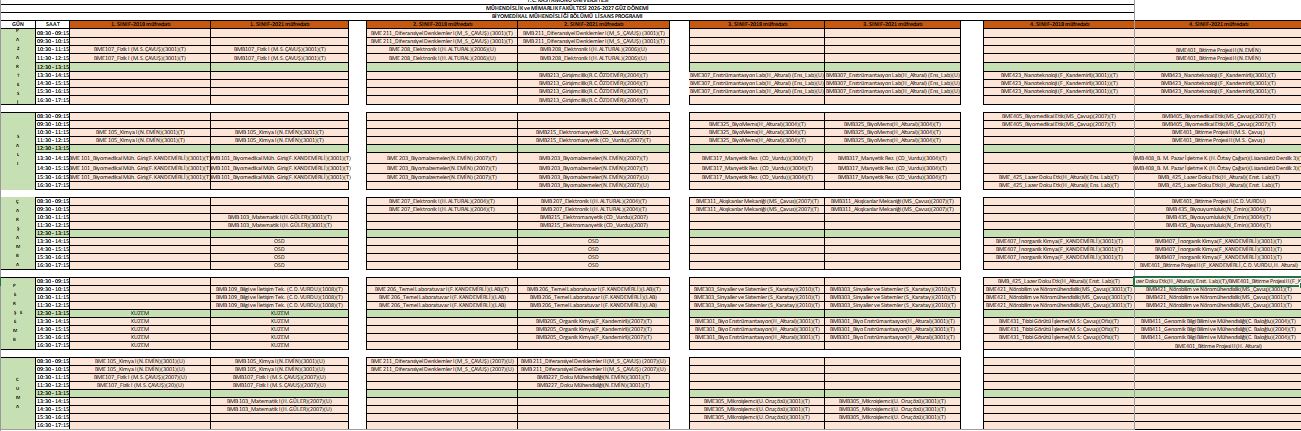Click the '4. SINIF-2018 müfredatı' column header
This screenshot has height=431, width=1301.
tap(1059, 22)
